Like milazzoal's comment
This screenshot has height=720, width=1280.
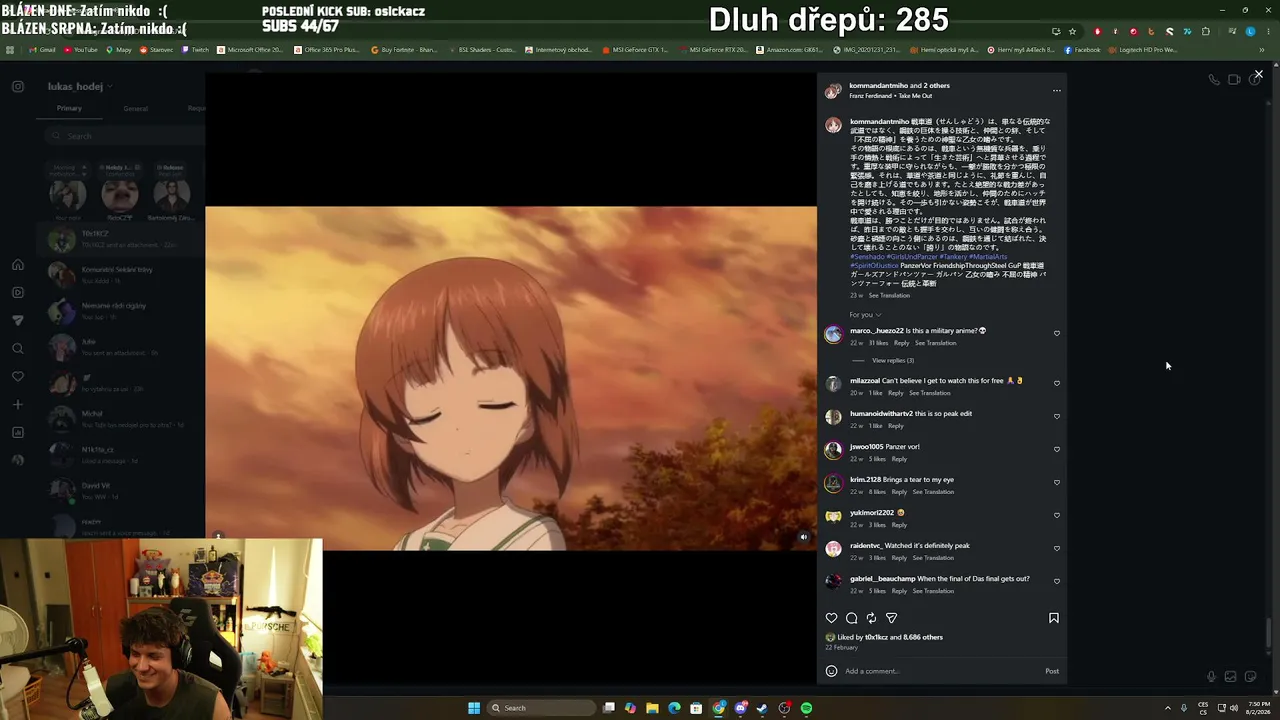(1057, 383)
